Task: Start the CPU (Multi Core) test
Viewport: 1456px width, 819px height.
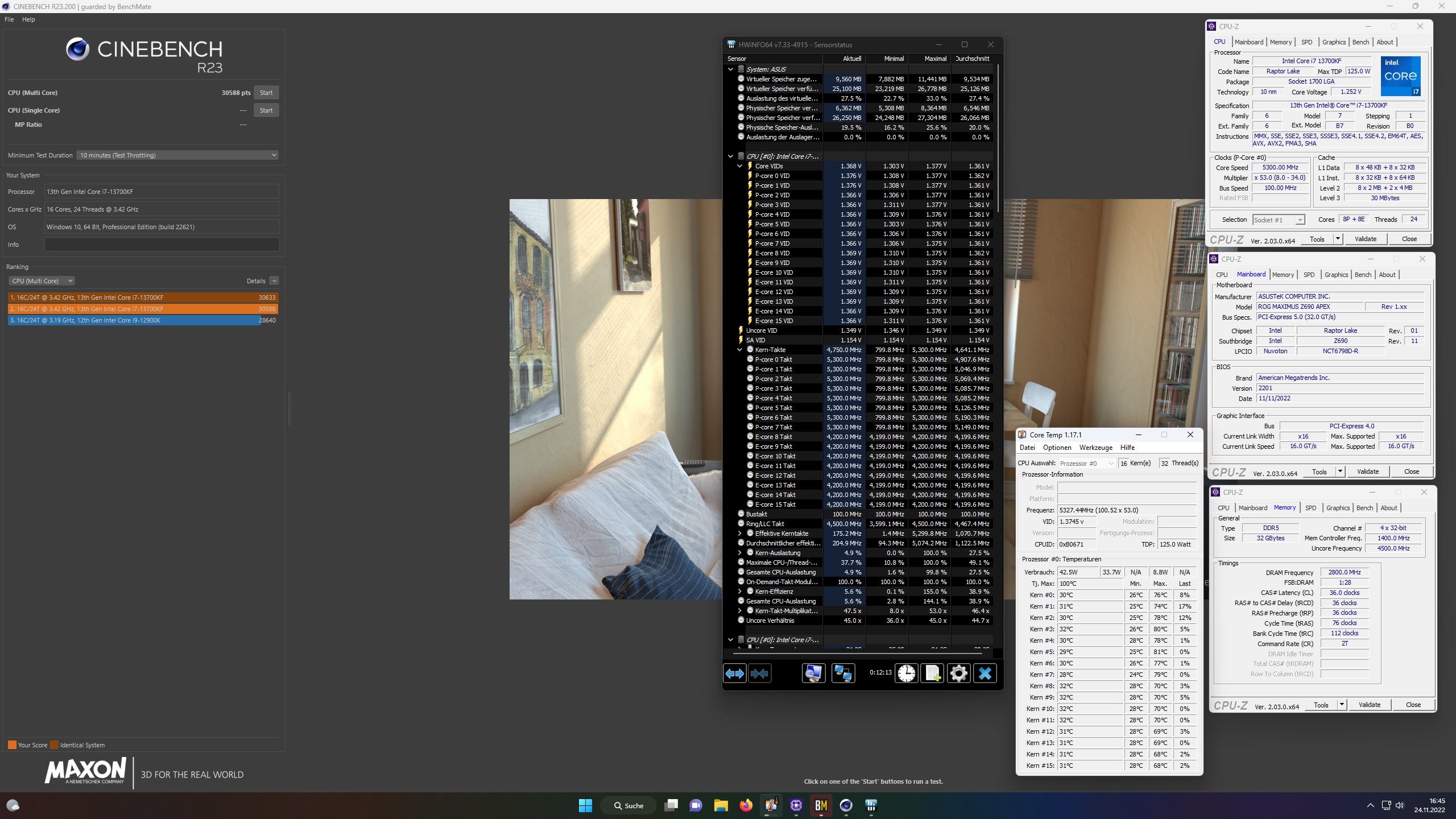Action: point(266,93)
